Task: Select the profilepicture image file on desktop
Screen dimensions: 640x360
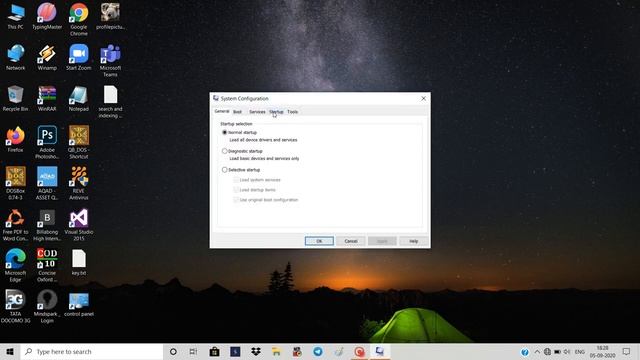Action: click(x=110, y=16)
